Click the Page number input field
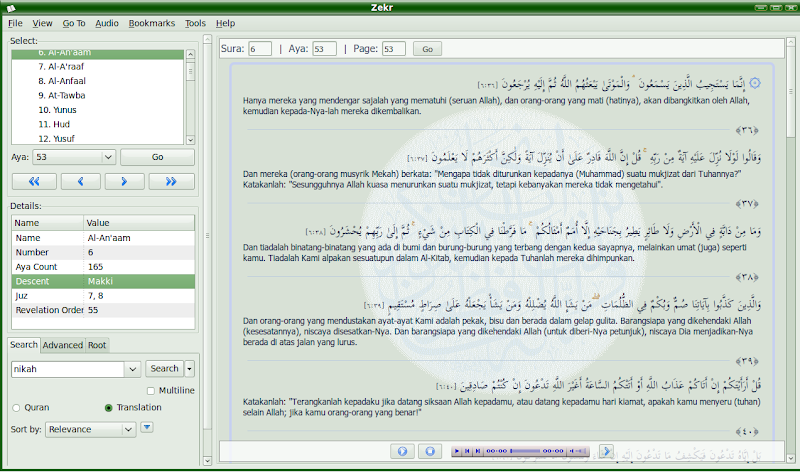Image resolution: width=800 pixels, height=472 pixels. click(x=393, y=49)
